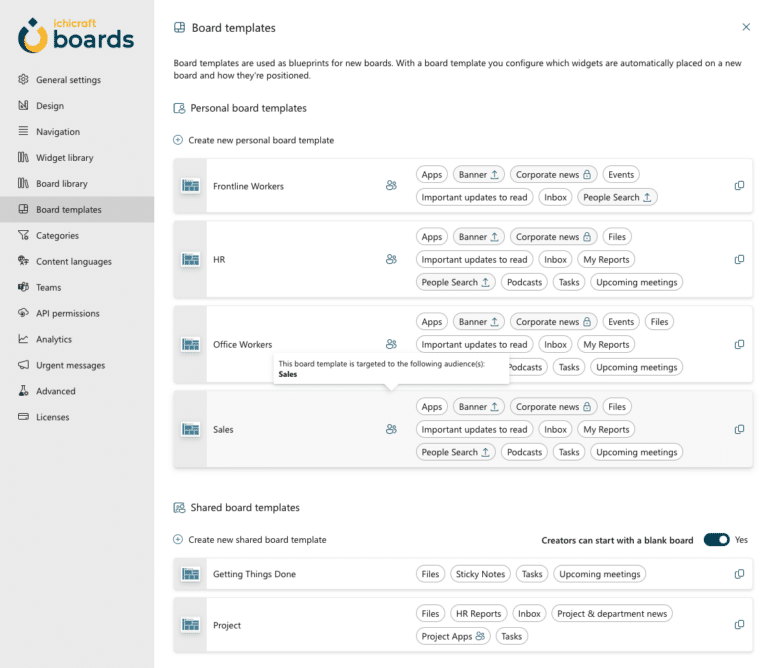
Task: Click Banner chip in HR row
Action: tap(479, 237)
